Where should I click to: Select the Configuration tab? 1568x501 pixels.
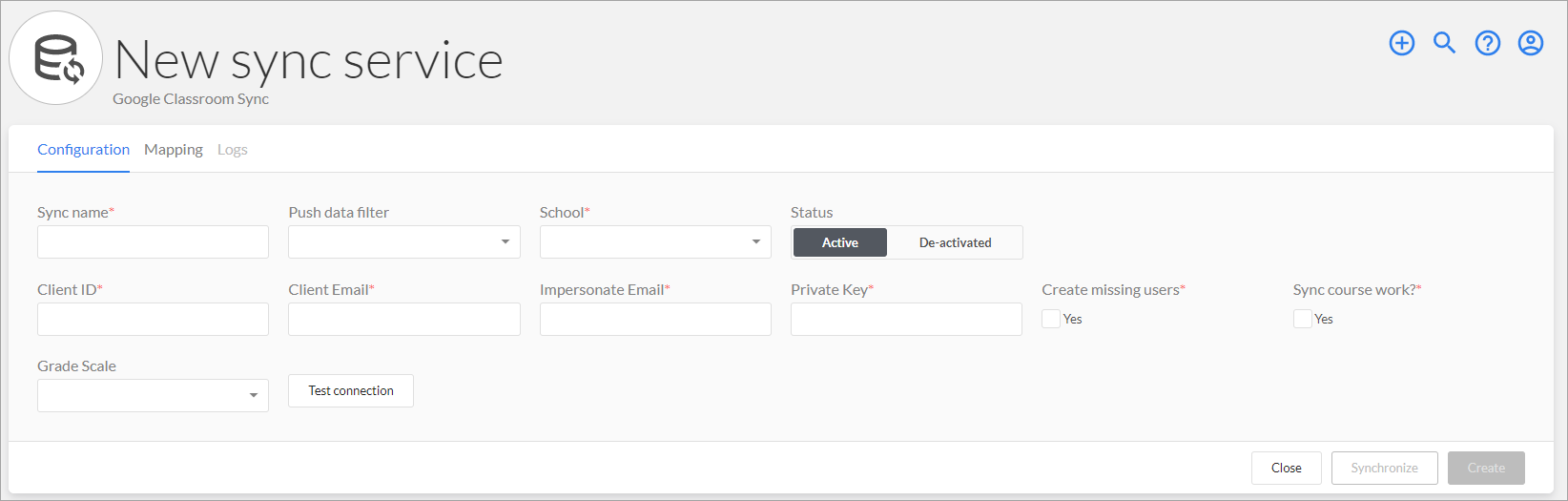point(83,150)
